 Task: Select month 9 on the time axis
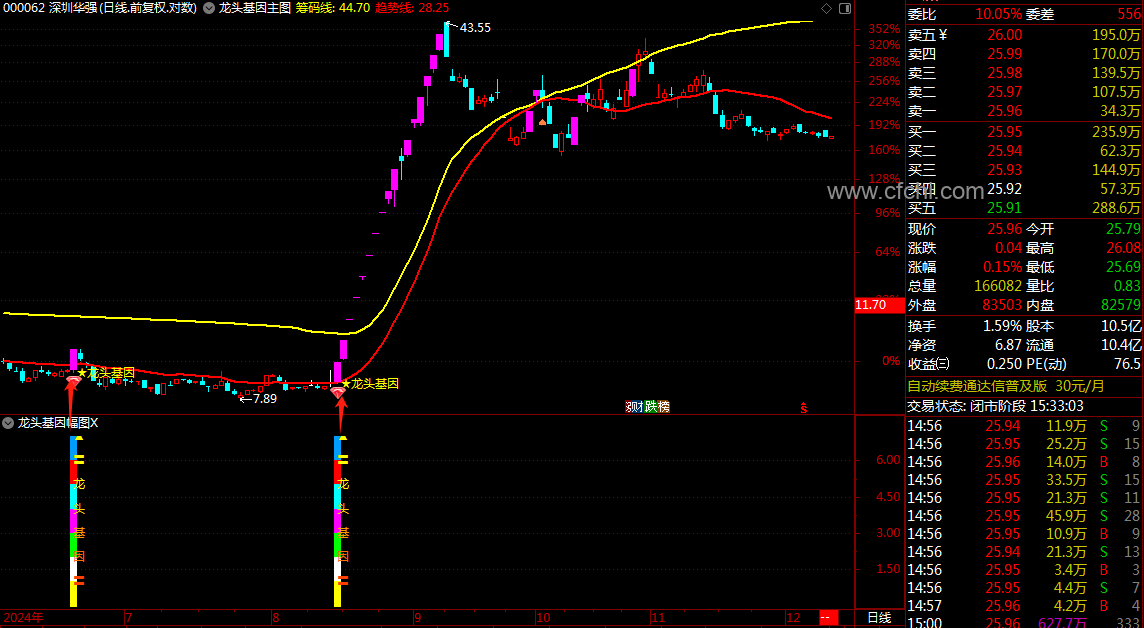click(418, 618)
